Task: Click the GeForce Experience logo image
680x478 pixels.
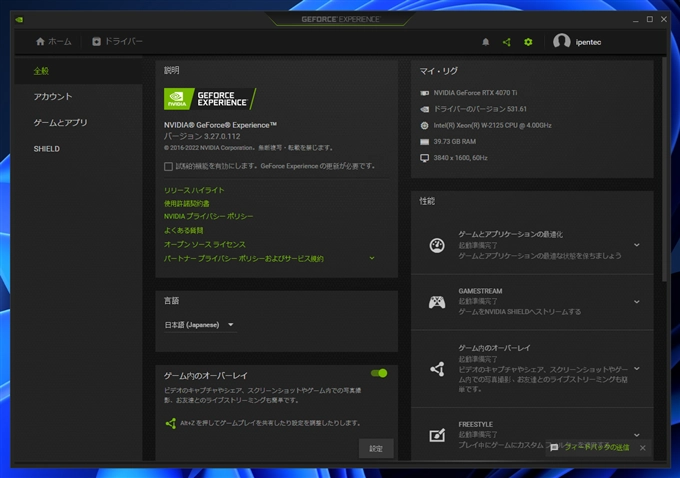Action: 210,99
